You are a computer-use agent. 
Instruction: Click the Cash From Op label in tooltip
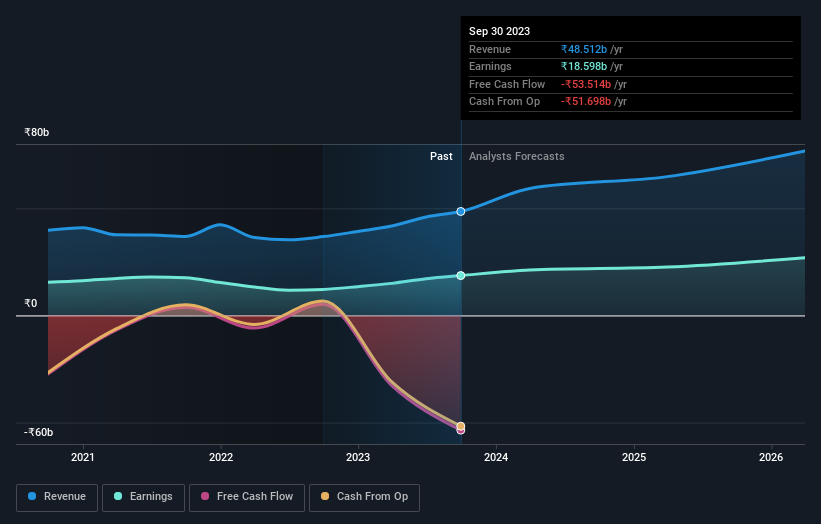pyautogui.click(x=504, y=102)
